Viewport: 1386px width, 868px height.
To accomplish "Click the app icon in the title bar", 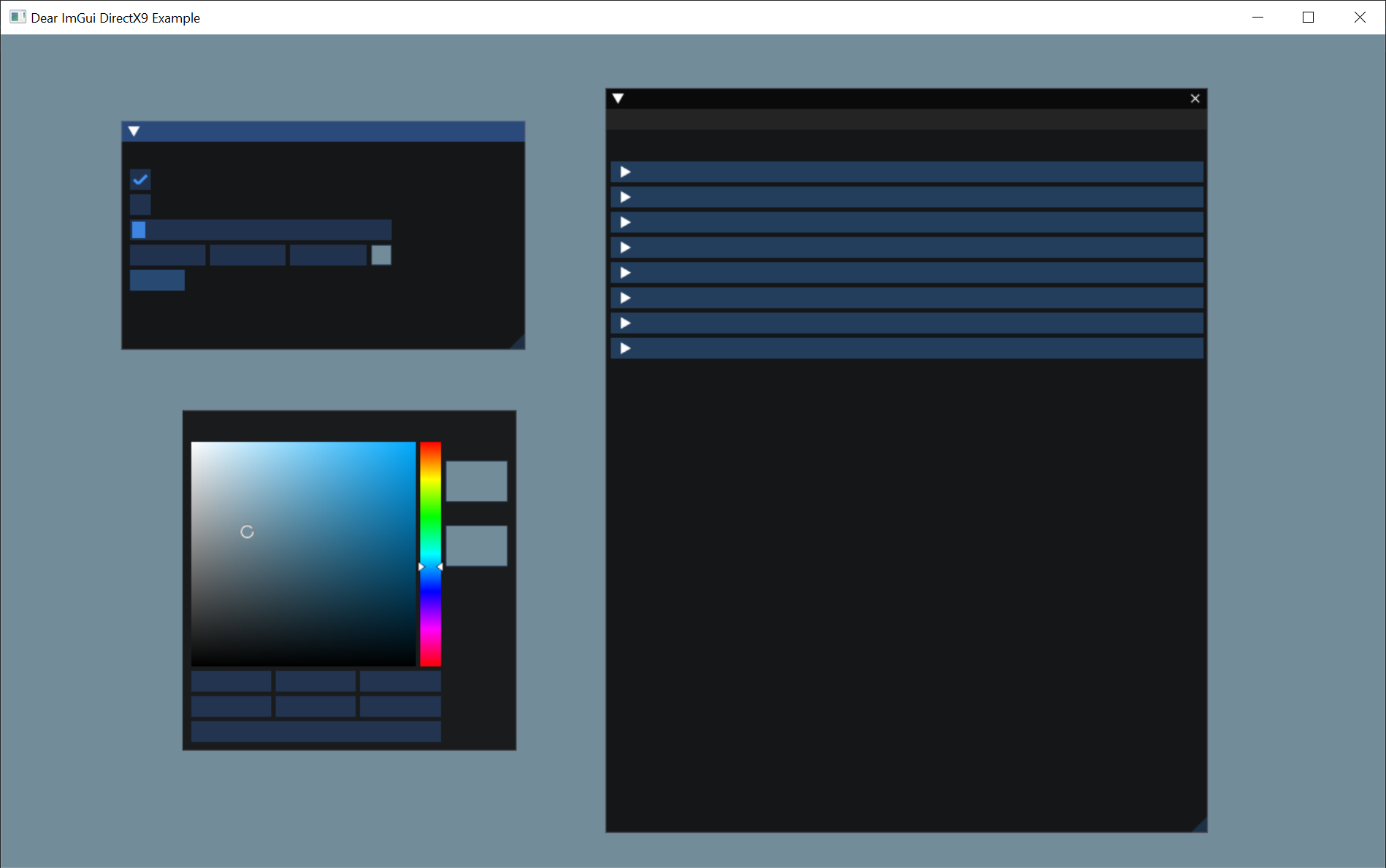I will (18, 18).
